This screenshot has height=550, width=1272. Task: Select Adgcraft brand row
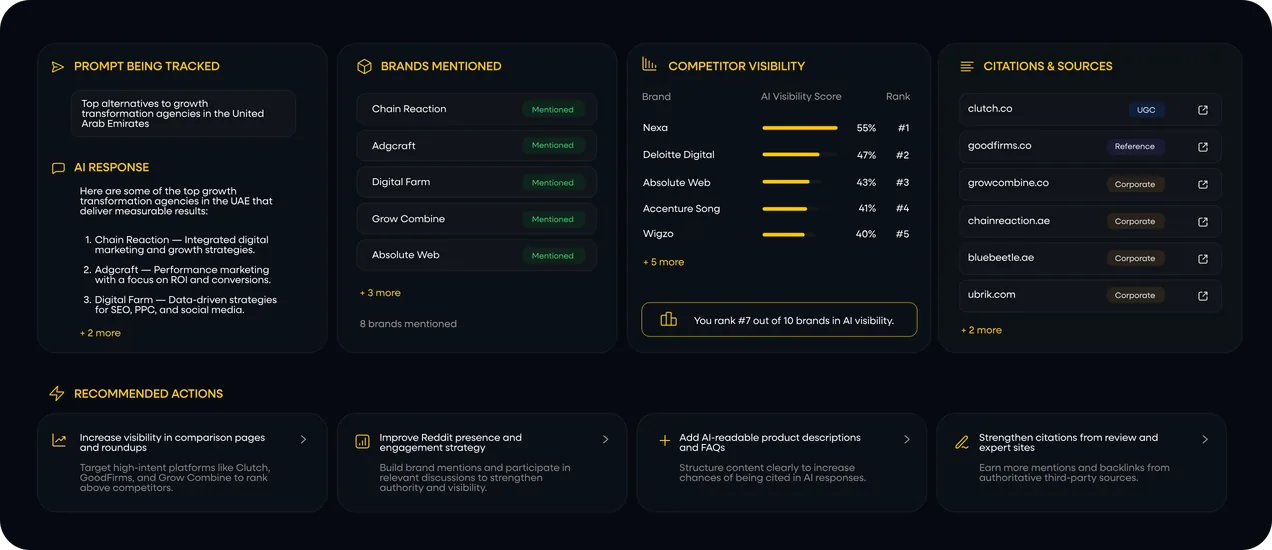click(x=477, y=146)
